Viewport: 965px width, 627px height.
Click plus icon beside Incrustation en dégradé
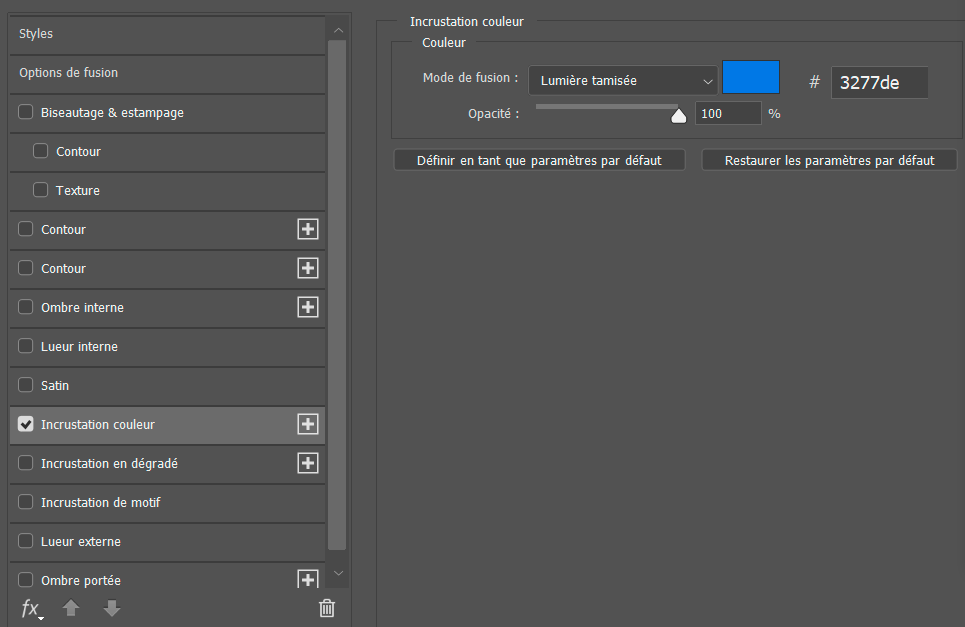tap(308, 464)
